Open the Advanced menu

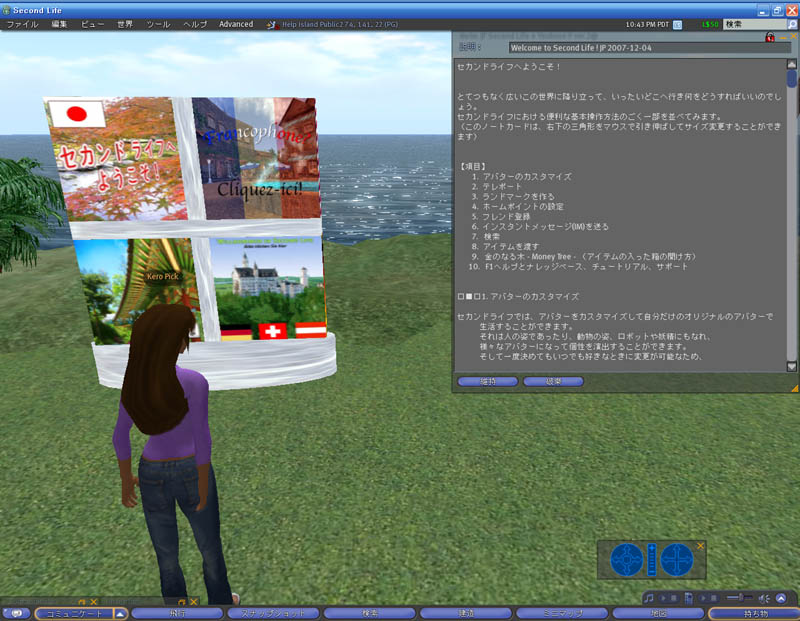[236, 24]
